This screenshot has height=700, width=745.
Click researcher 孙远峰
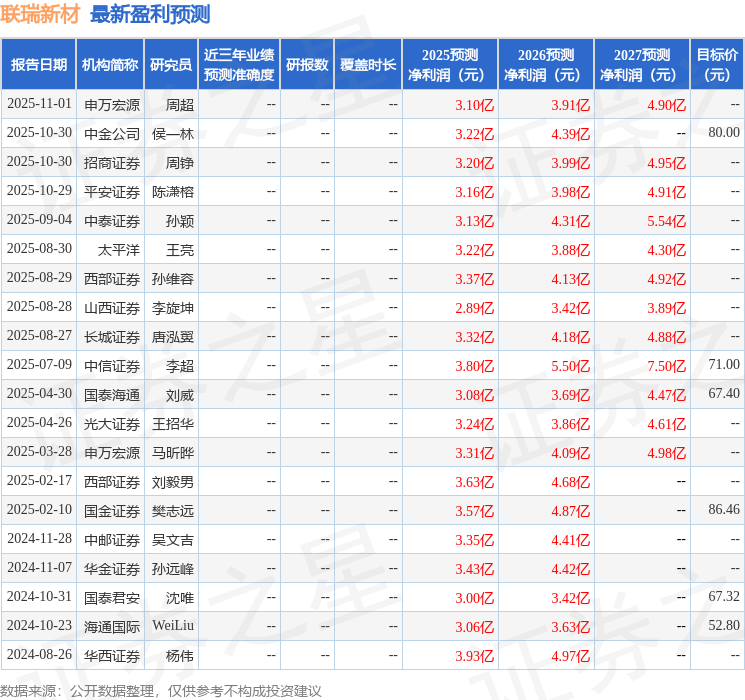(173, 569)
